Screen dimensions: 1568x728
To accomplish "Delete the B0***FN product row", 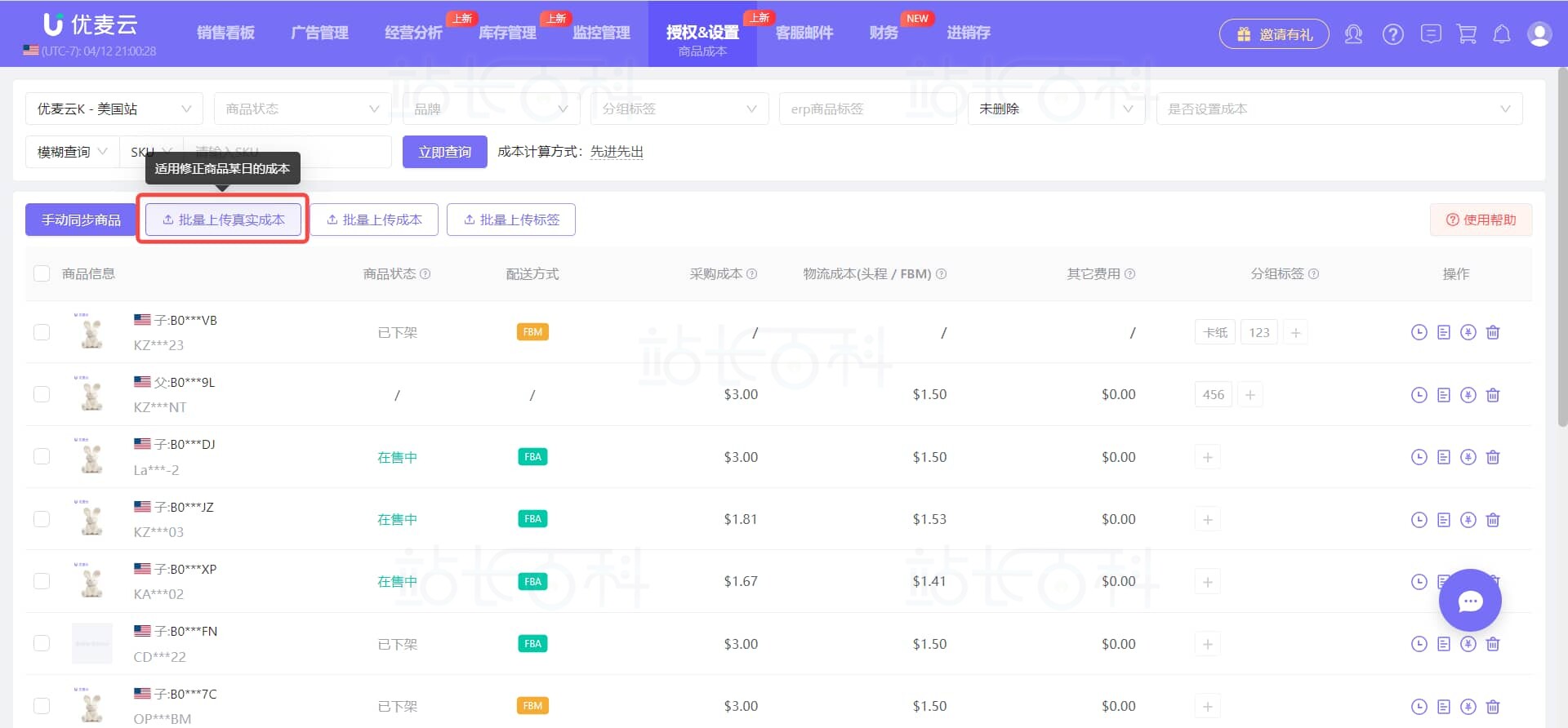I will click(1493, 644).
